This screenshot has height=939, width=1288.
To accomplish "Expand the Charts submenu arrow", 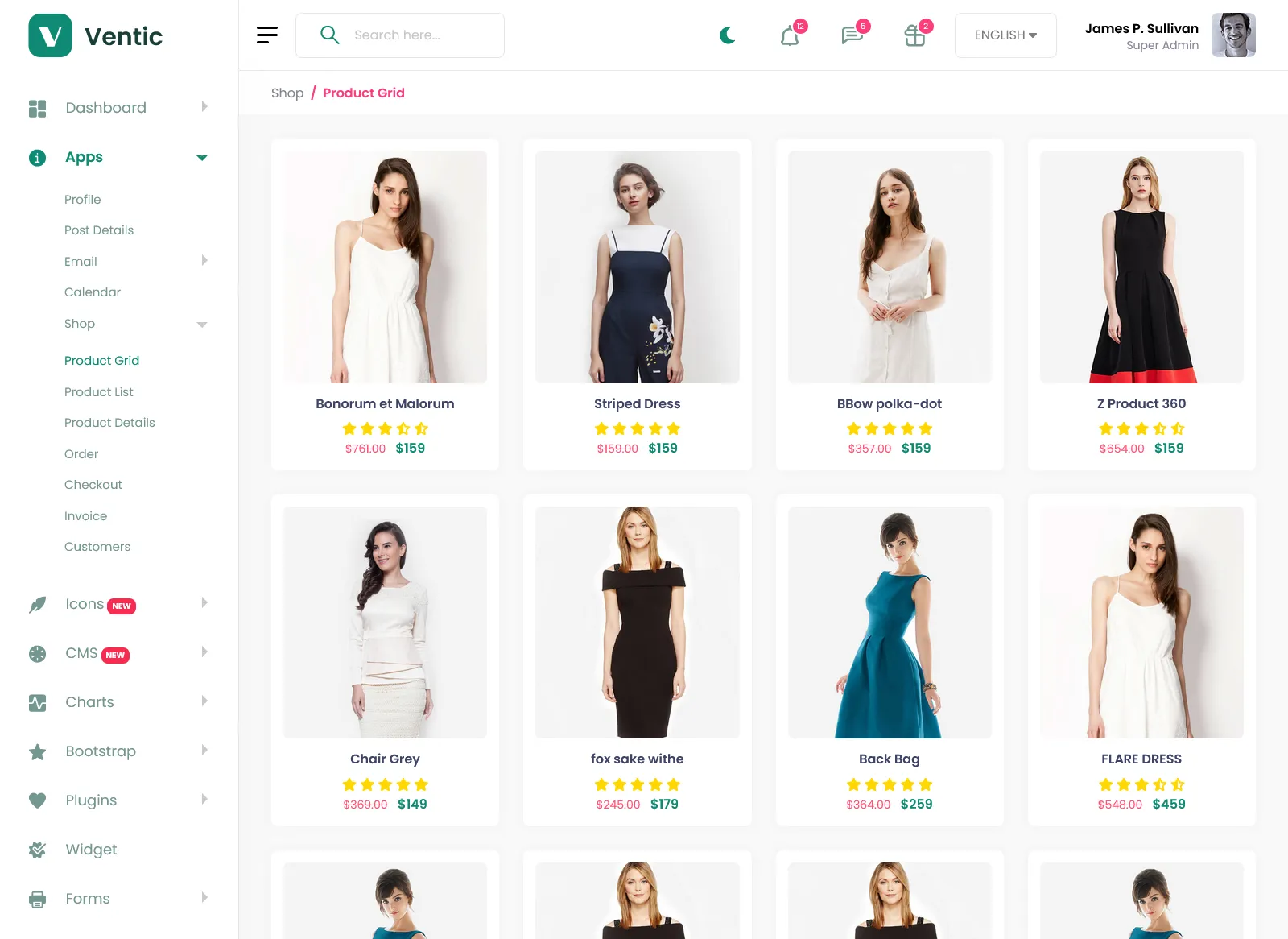I will (x=204, y=701).
